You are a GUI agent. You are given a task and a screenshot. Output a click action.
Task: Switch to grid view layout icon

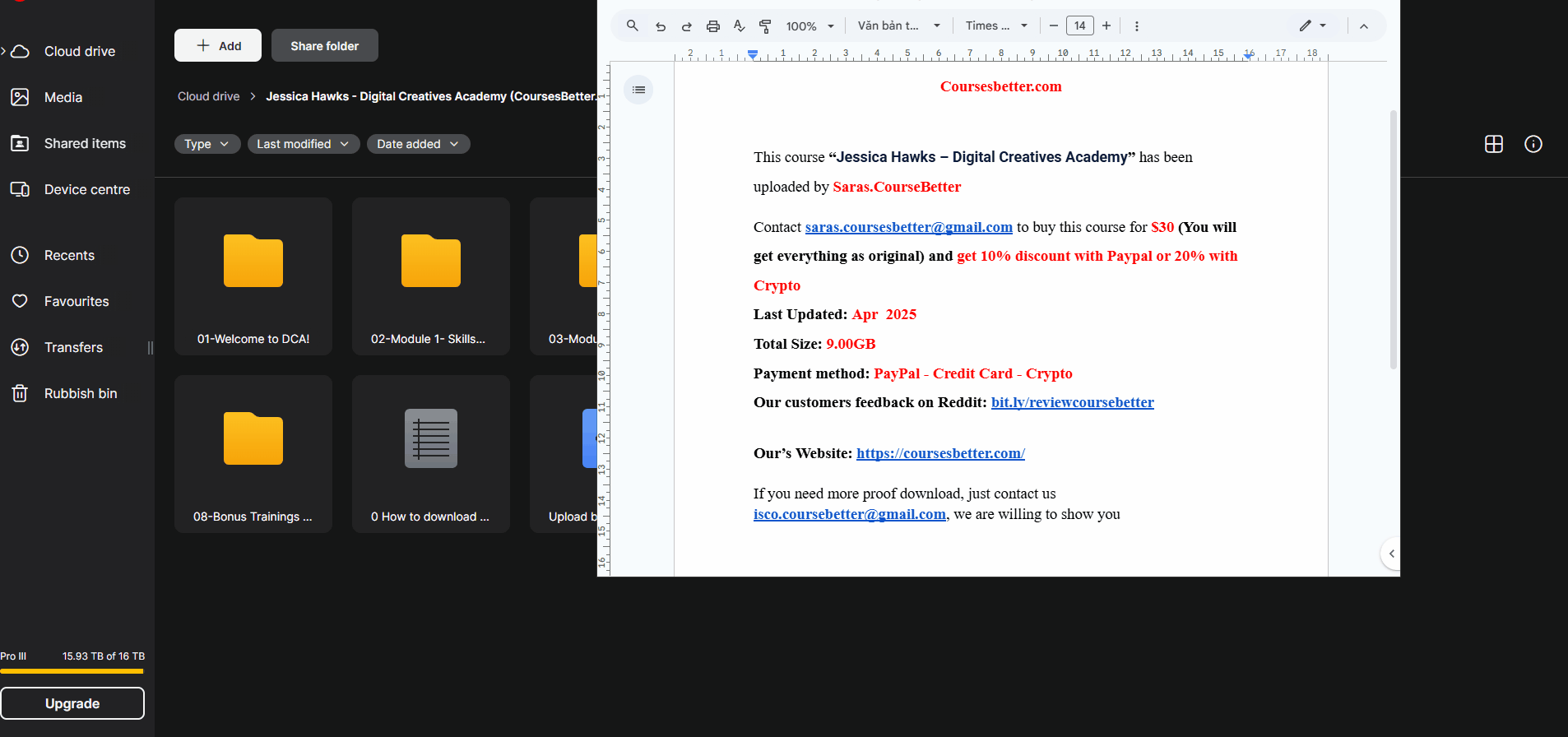click(1493, 144)
